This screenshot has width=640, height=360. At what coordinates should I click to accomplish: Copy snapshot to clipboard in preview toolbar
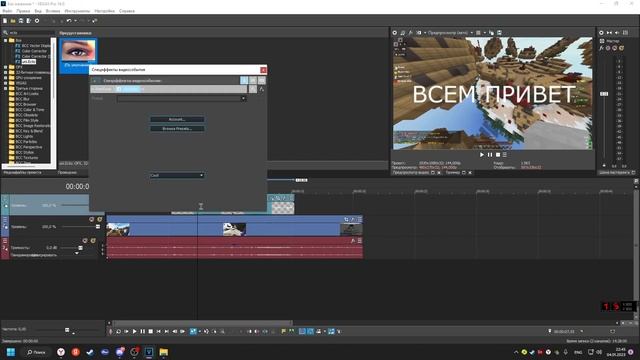tap(491, 33)
